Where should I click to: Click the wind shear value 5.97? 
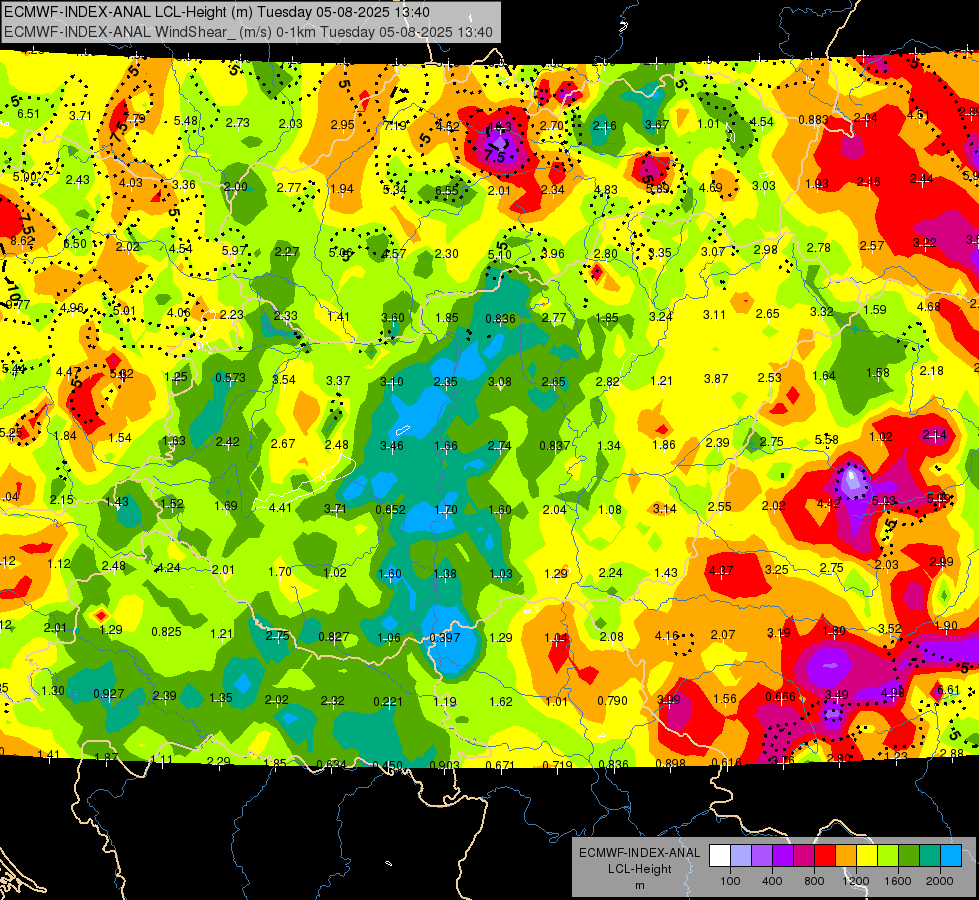pos(235,250)
